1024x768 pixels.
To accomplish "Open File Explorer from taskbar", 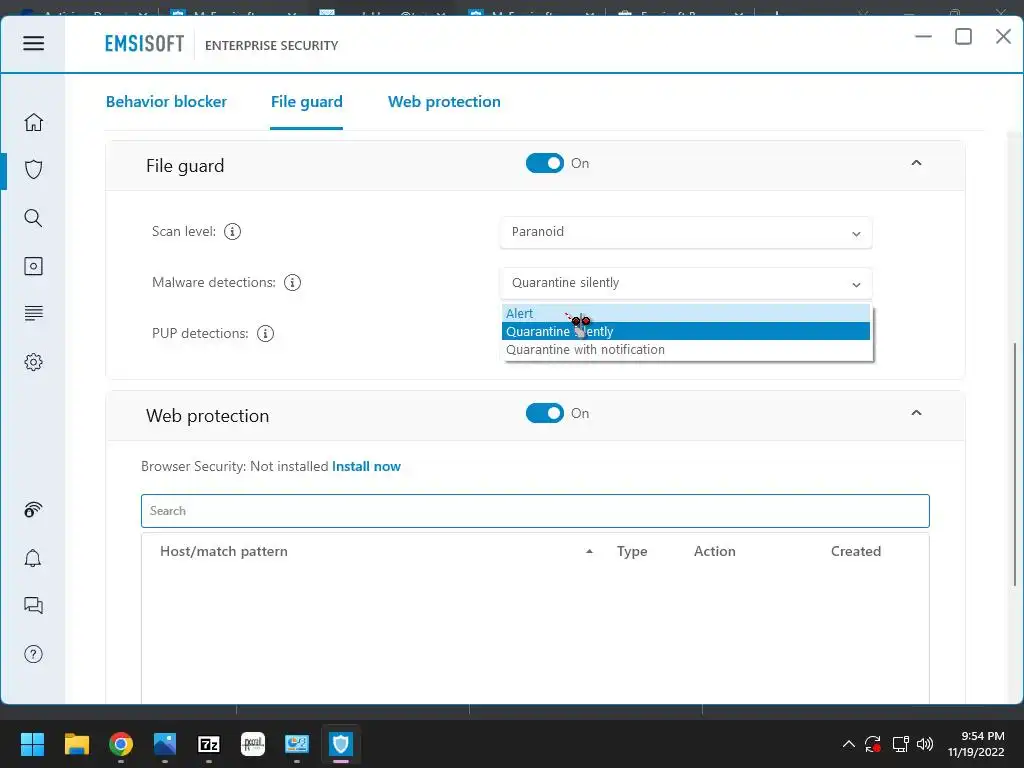I will [76, 744].
